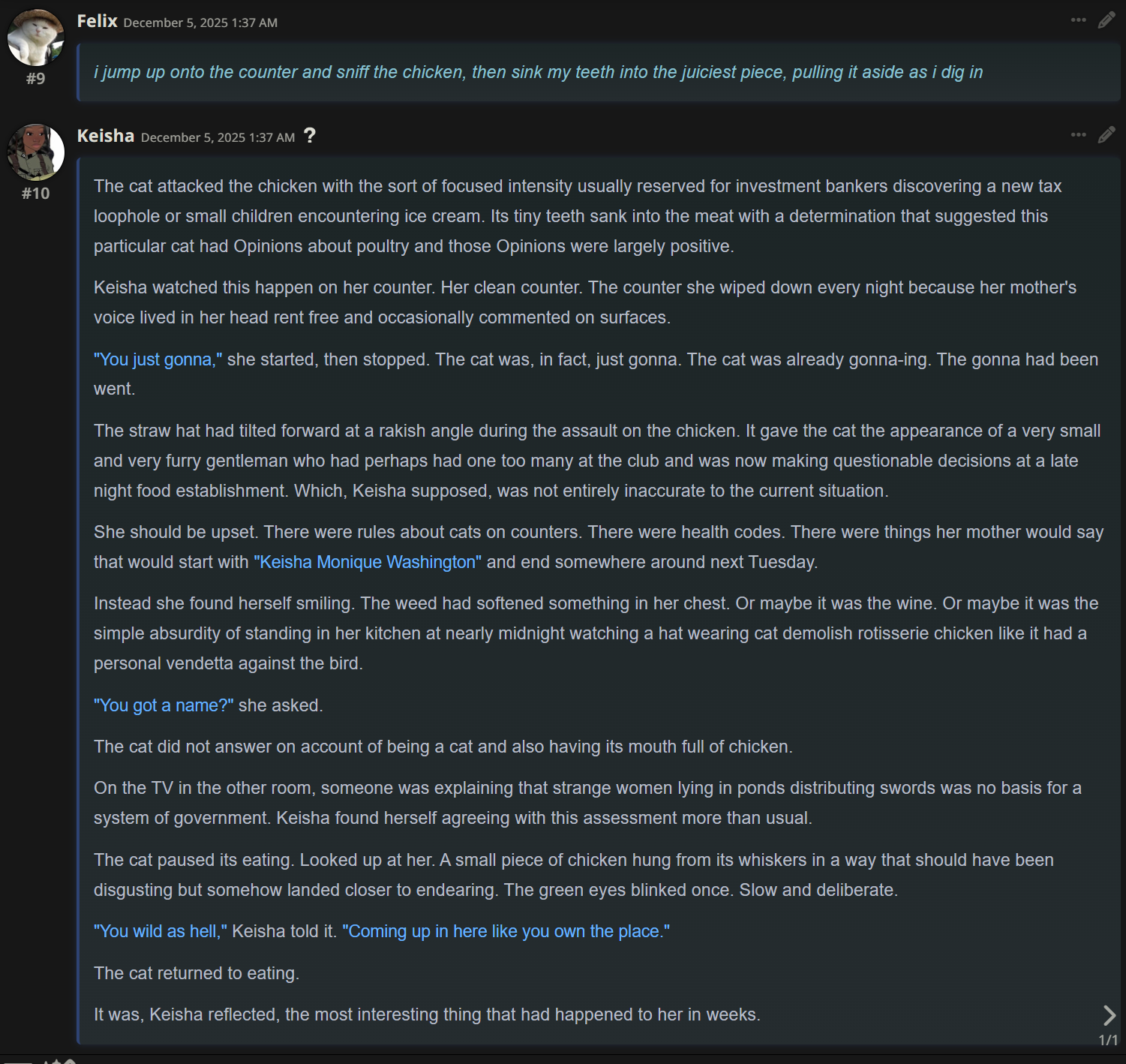Click Felix's cat avatar
1126x1064 pixels.
click(x=35, y=38)
